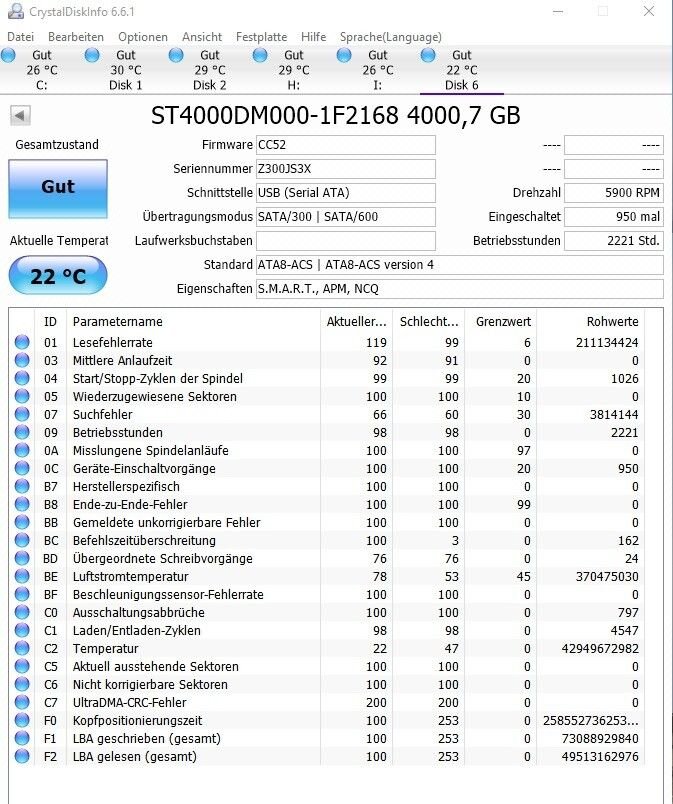Click the status icon for Suchfehler
This screenshot has height=804, width=673.
pos(22,414)
